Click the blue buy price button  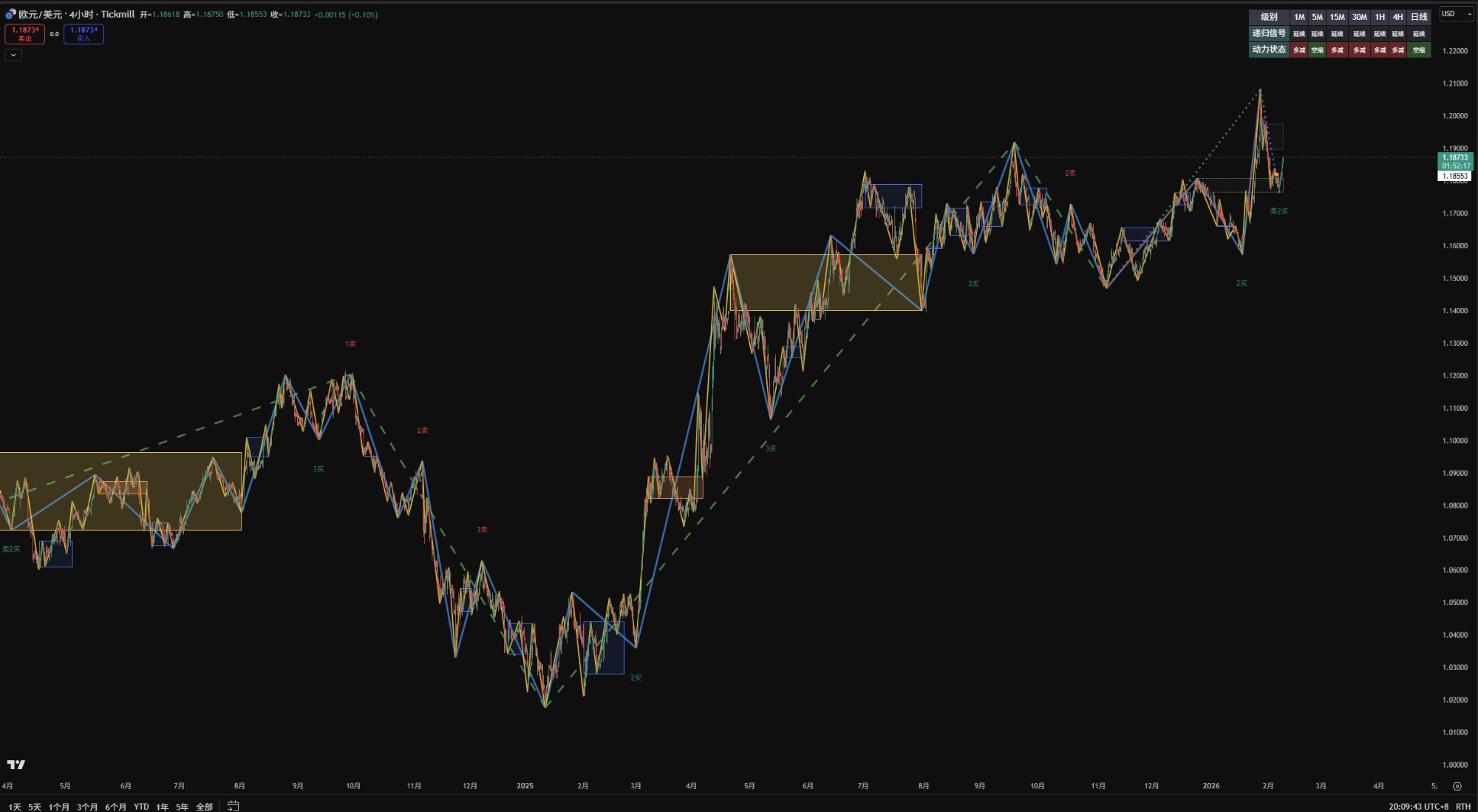[x=84, y=34]
